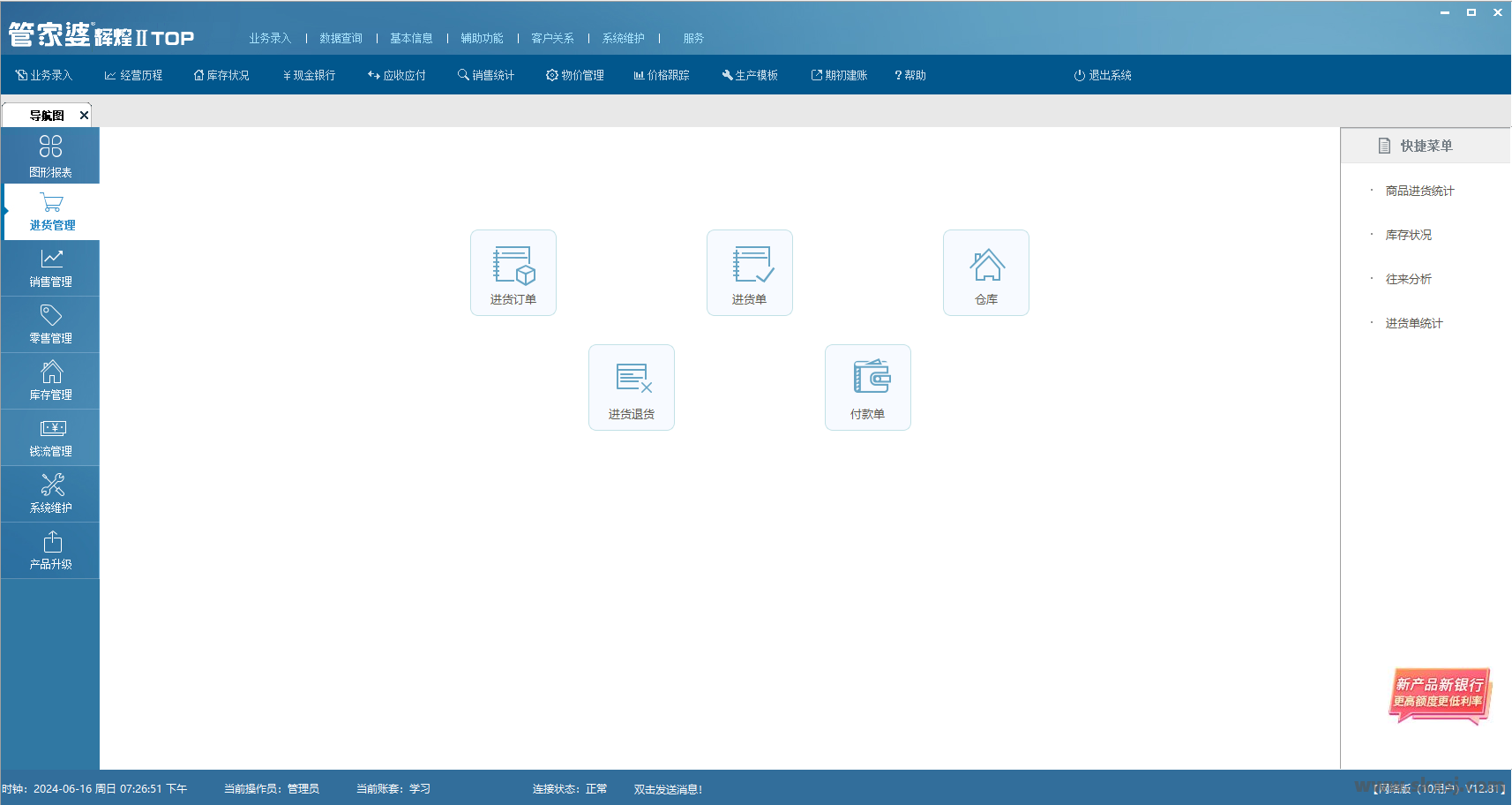Open the 往来分析 quick menu link
The height and width of the screenshot is (805, 1512).
pyautogui.click(x=1408, y=279)
